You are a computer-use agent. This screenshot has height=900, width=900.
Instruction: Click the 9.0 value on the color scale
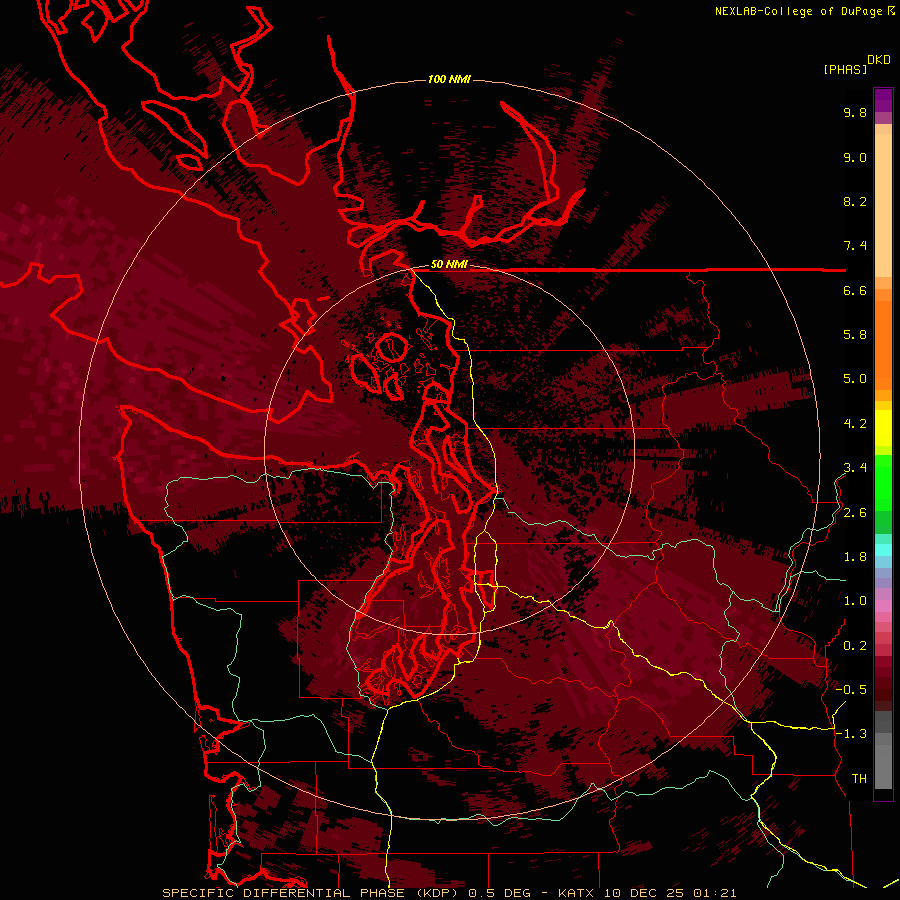(x=855, y=157)
